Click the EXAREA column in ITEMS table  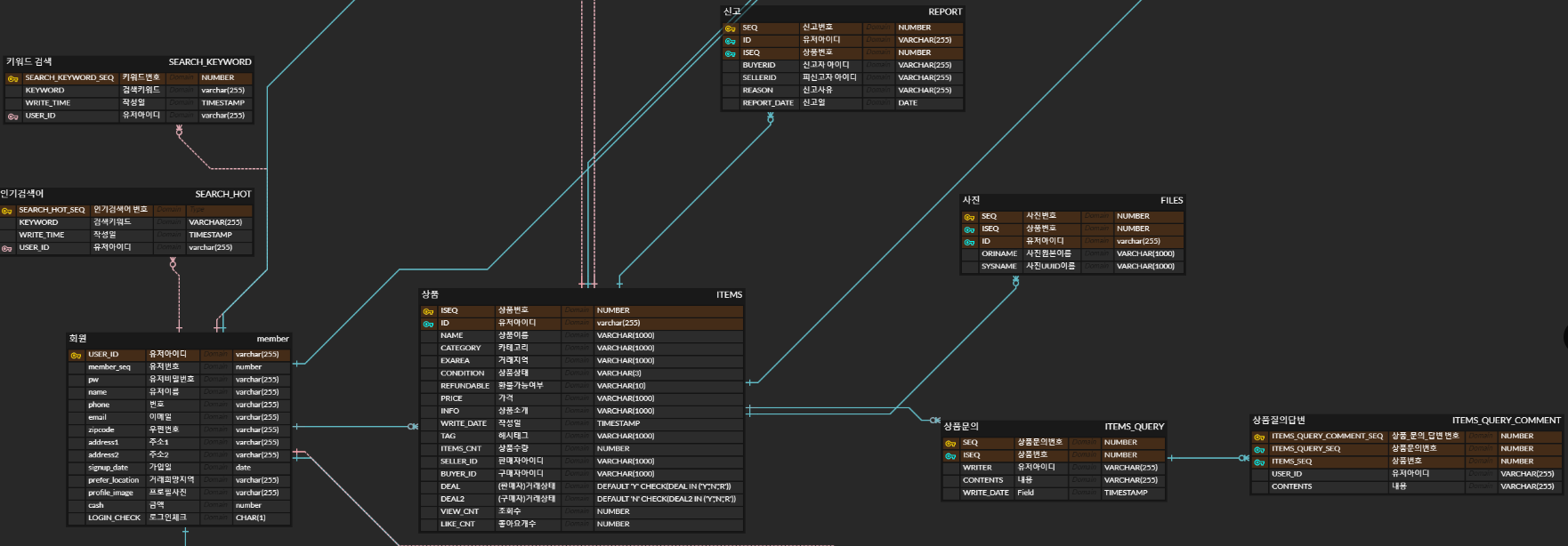[x=455, y=360]
